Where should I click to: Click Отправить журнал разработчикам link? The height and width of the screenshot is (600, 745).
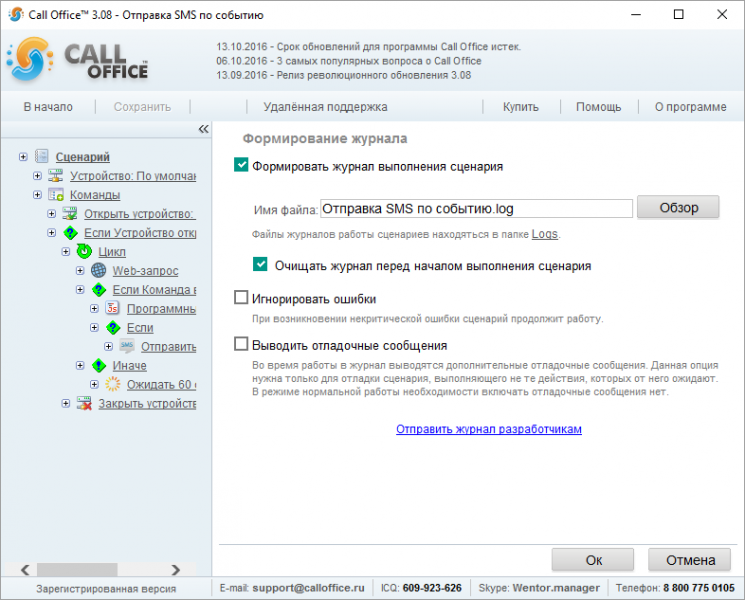(489, 429)
